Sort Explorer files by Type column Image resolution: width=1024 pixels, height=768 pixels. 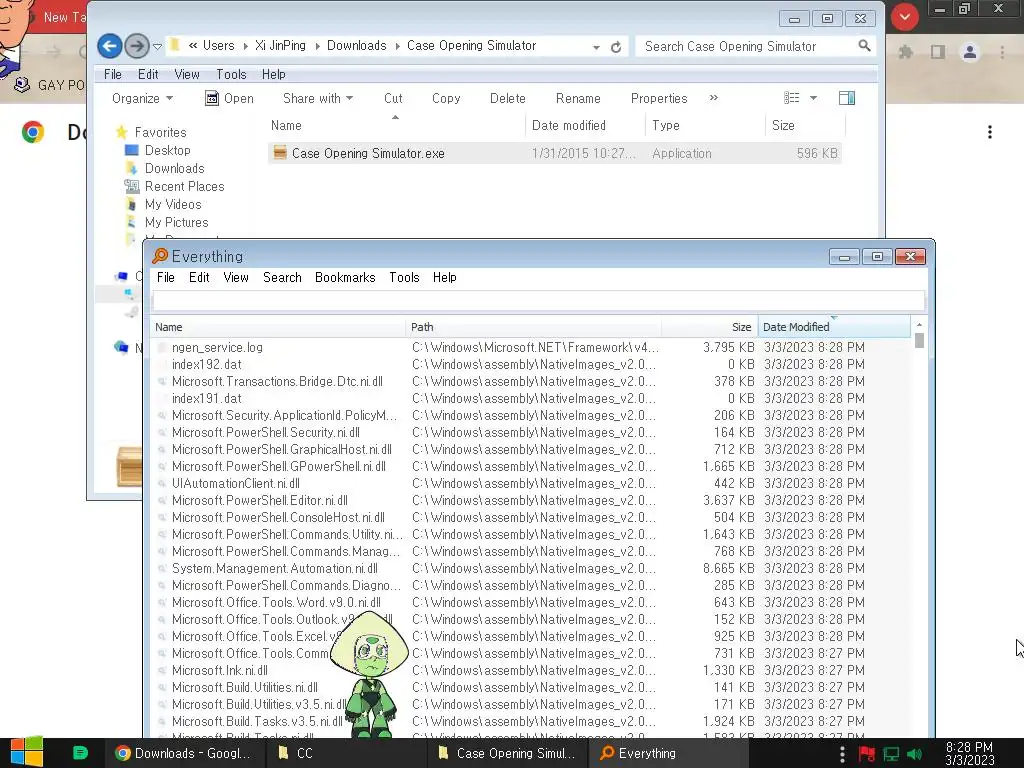705,125
